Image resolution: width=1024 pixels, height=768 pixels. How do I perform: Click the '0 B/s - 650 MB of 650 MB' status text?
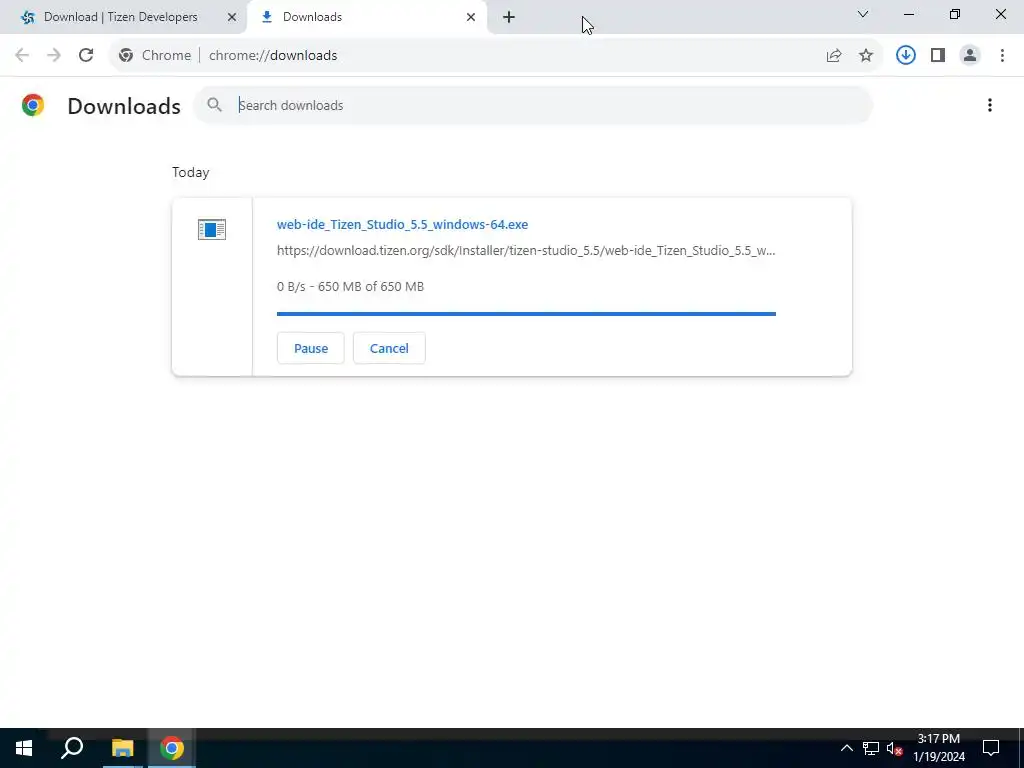(x=350, y=287)
